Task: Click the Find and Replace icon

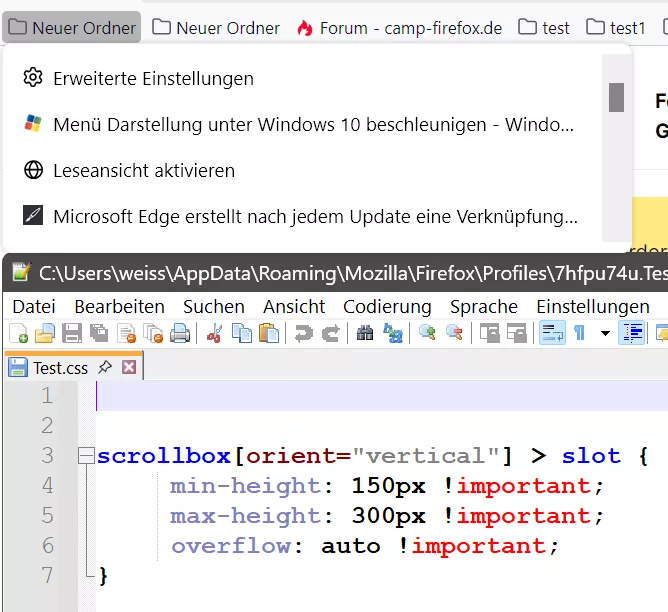Action: click(393, 333)
